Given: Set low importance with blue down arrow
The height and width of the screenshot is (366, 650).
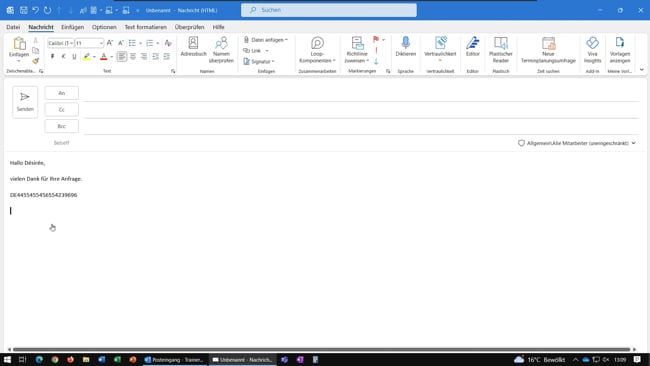Looking at the screenshot, I should (376, 61).
